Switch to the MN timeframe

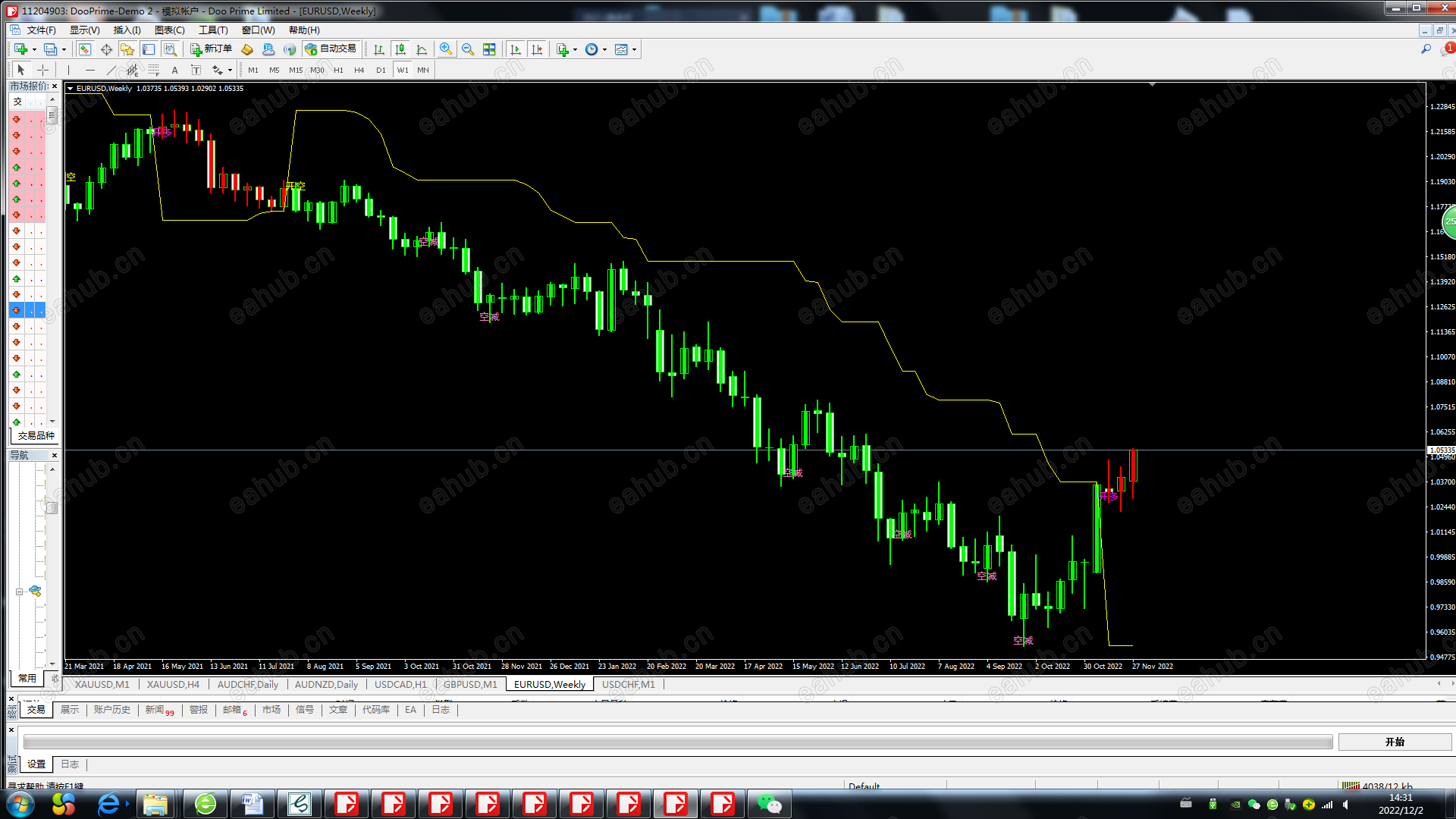[423, 70]
